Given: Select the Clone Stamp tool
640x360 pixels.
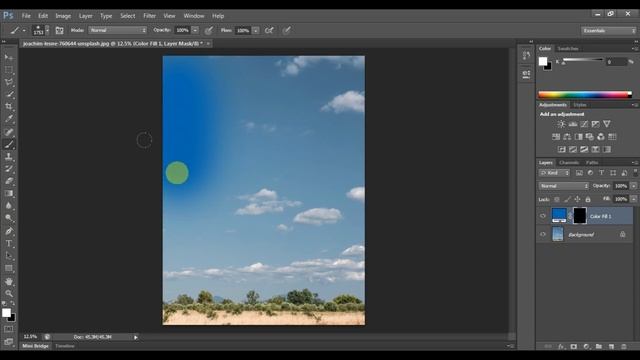Looking at the screenshot, I should 9,156.
